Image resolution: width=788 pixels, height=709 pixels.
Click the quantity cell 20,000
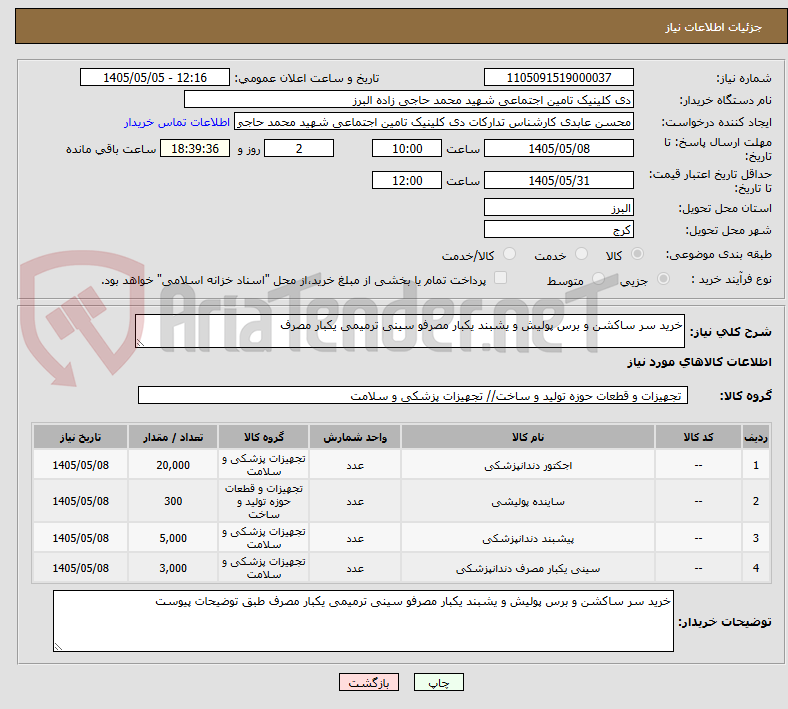click(173, 465)
